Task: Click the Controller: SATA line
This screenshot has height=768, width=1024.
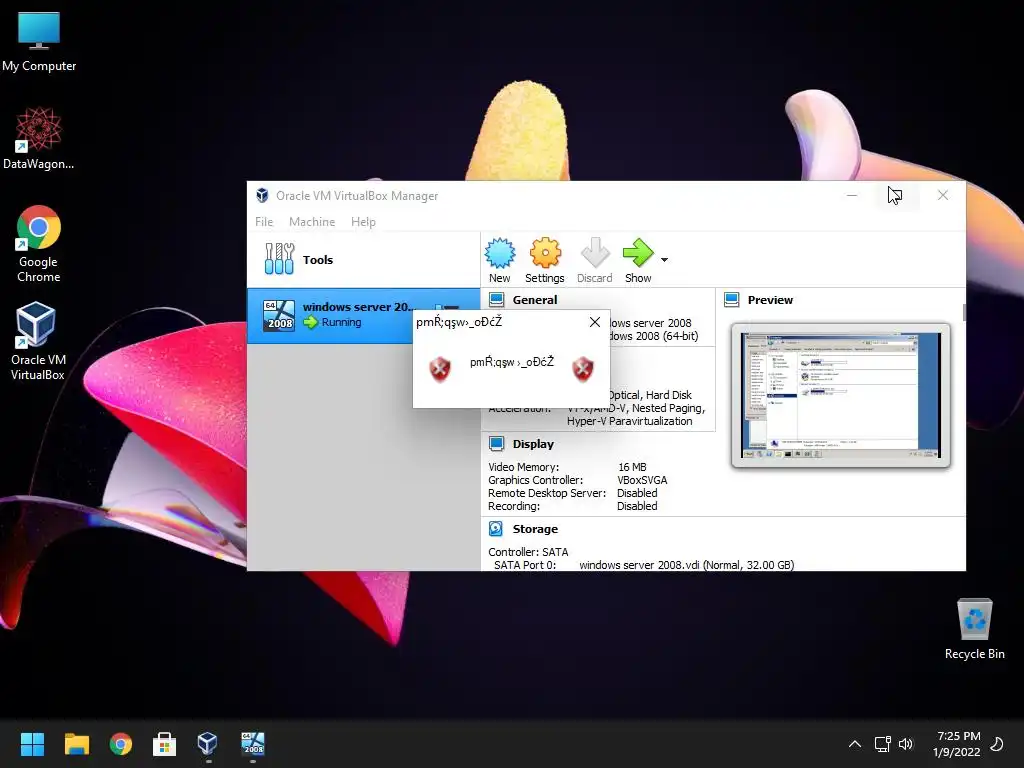Action: coord(528,552)
